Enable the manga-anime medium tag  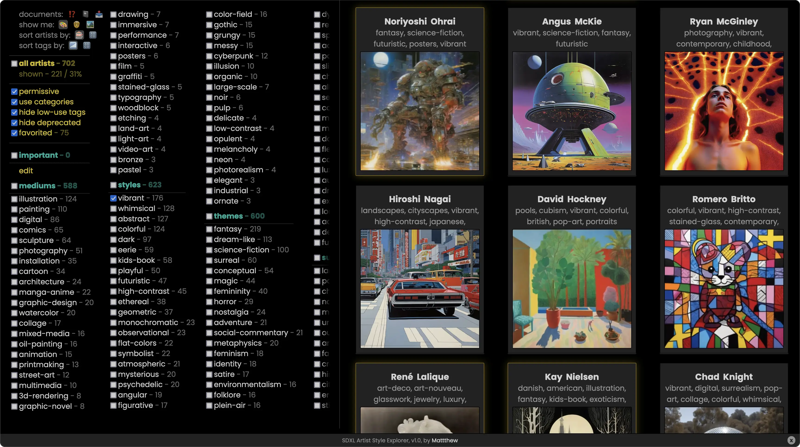14,292
